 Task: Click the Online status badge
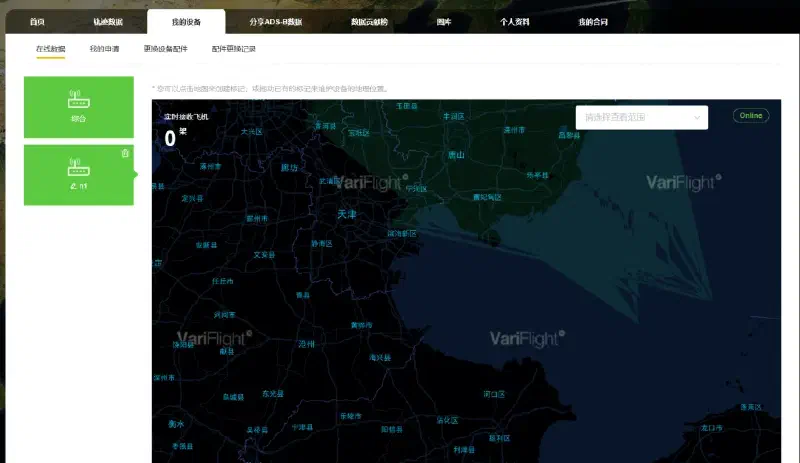tap(751, 116)
